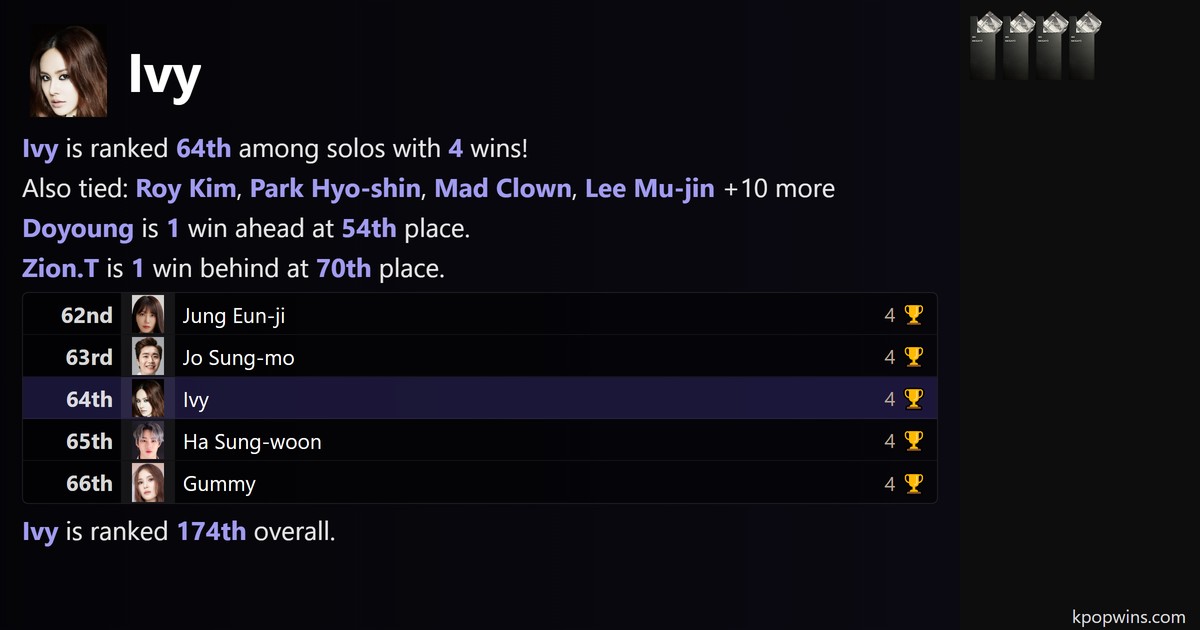Viewport: 1200px width, 630px height.
Task: Open the kpopwins.com site link
Action: click(x=1127, y=617)
